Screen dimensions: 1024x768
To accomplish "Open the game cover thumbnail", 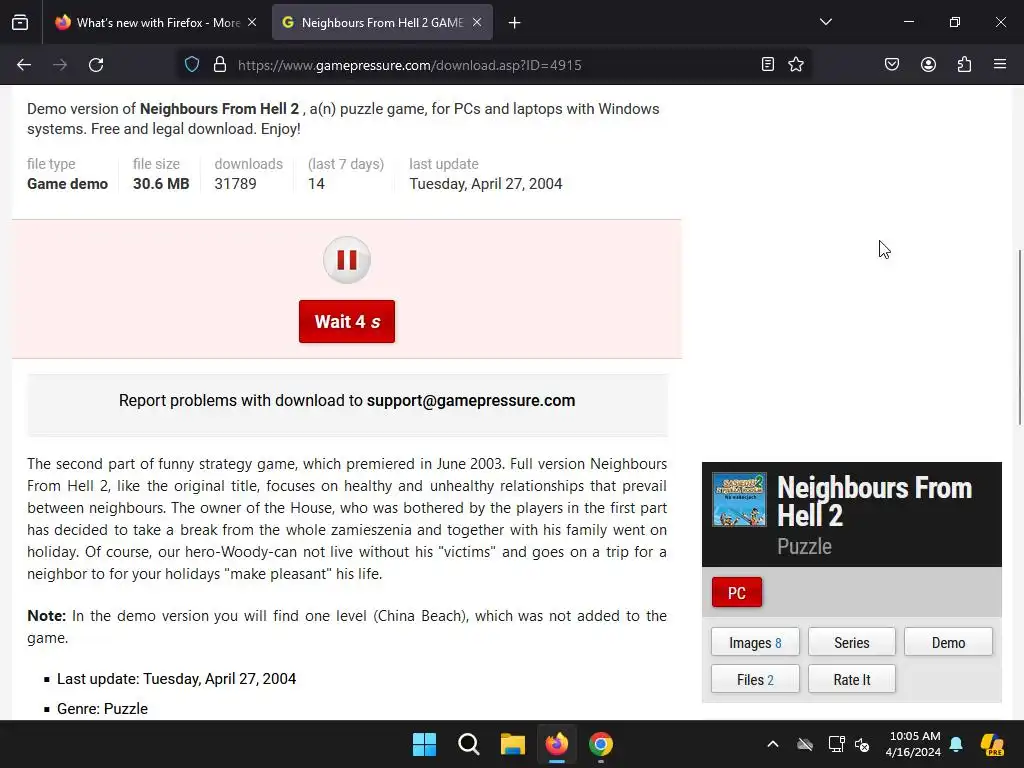I will click(739, 500).
